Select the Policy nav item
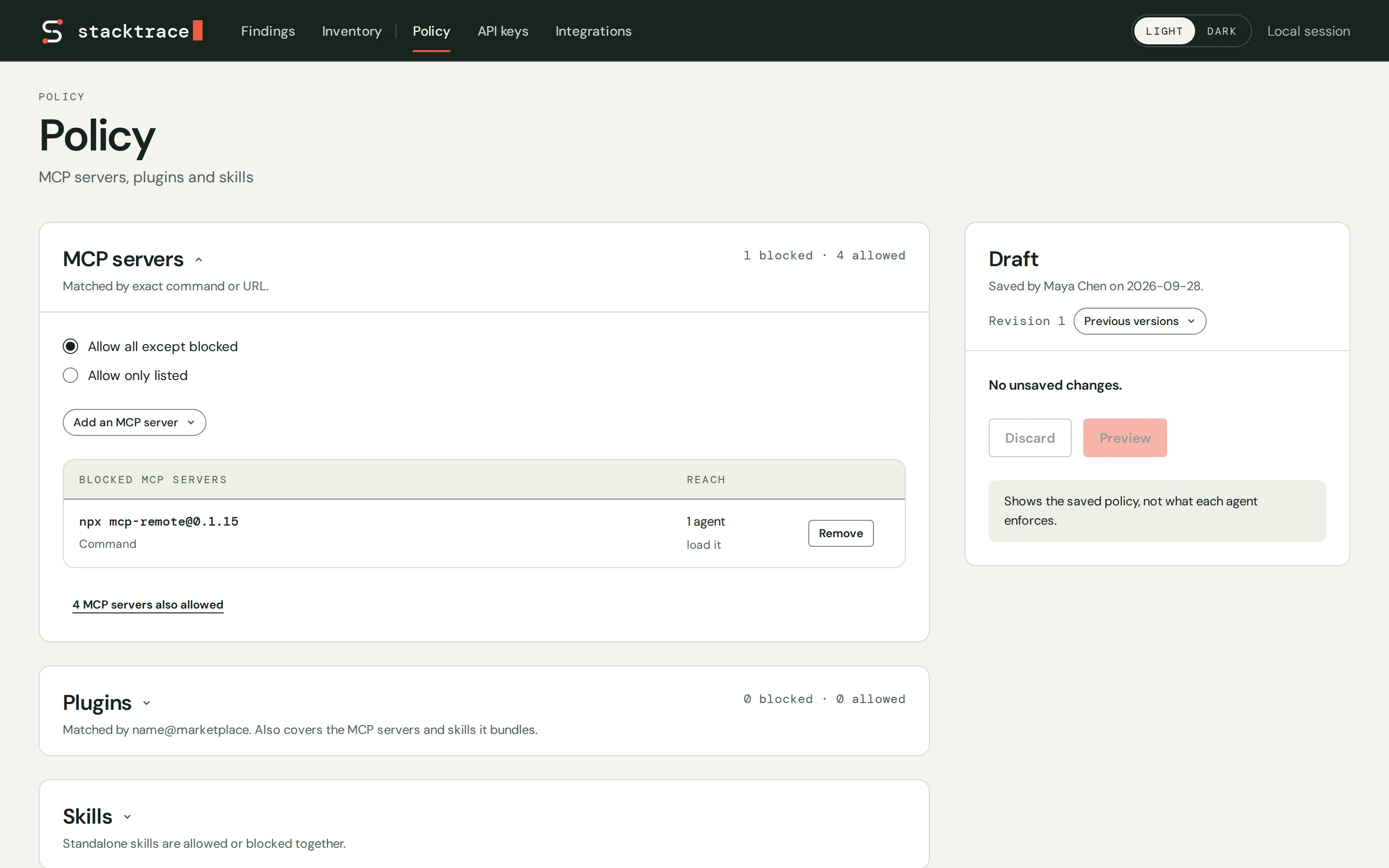This screenshot has width=1389, height=868. [x=432, y=31]
